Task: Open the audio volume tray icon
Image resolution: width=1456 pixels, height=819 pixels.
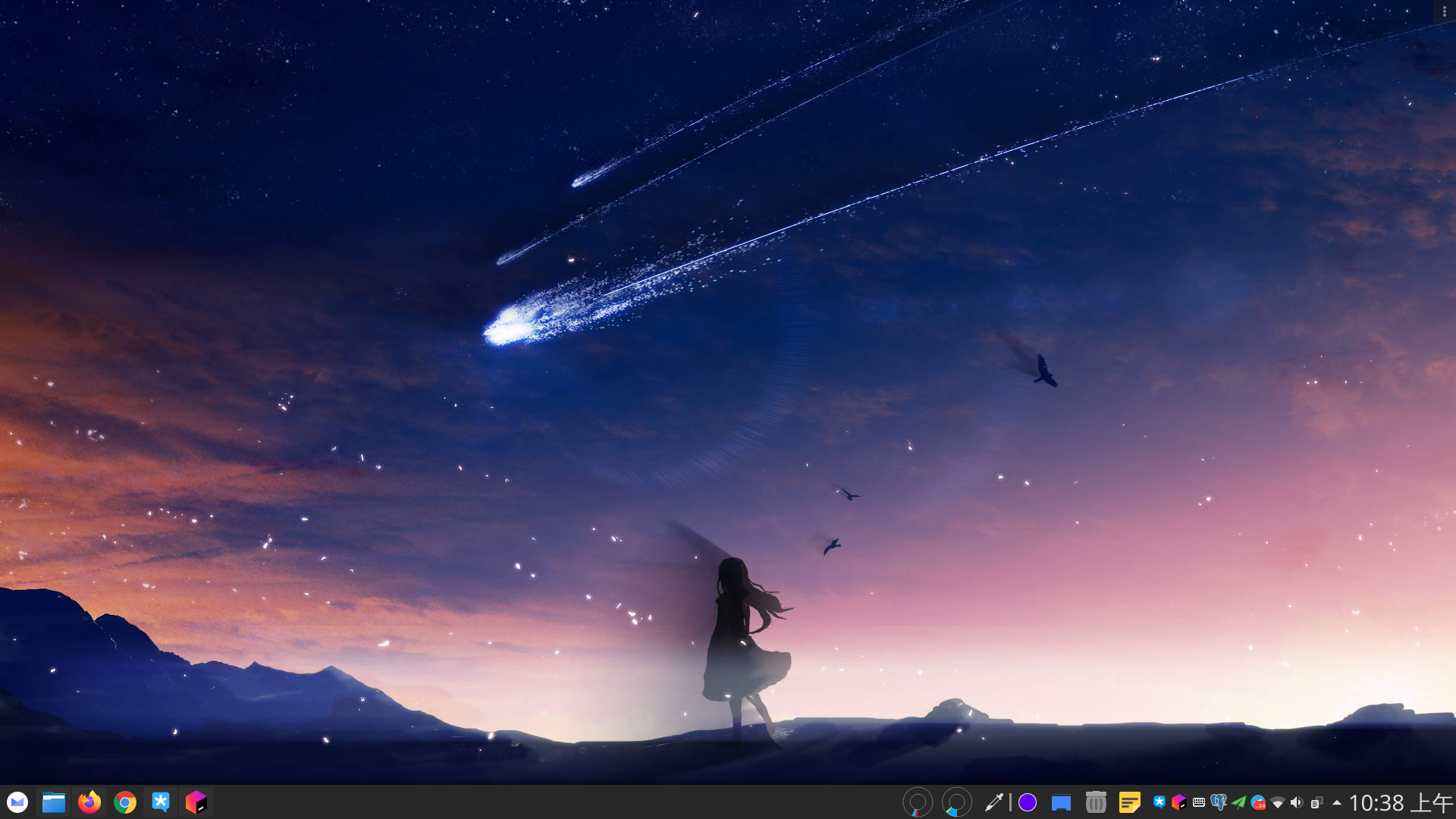Action: [1297, 802]
